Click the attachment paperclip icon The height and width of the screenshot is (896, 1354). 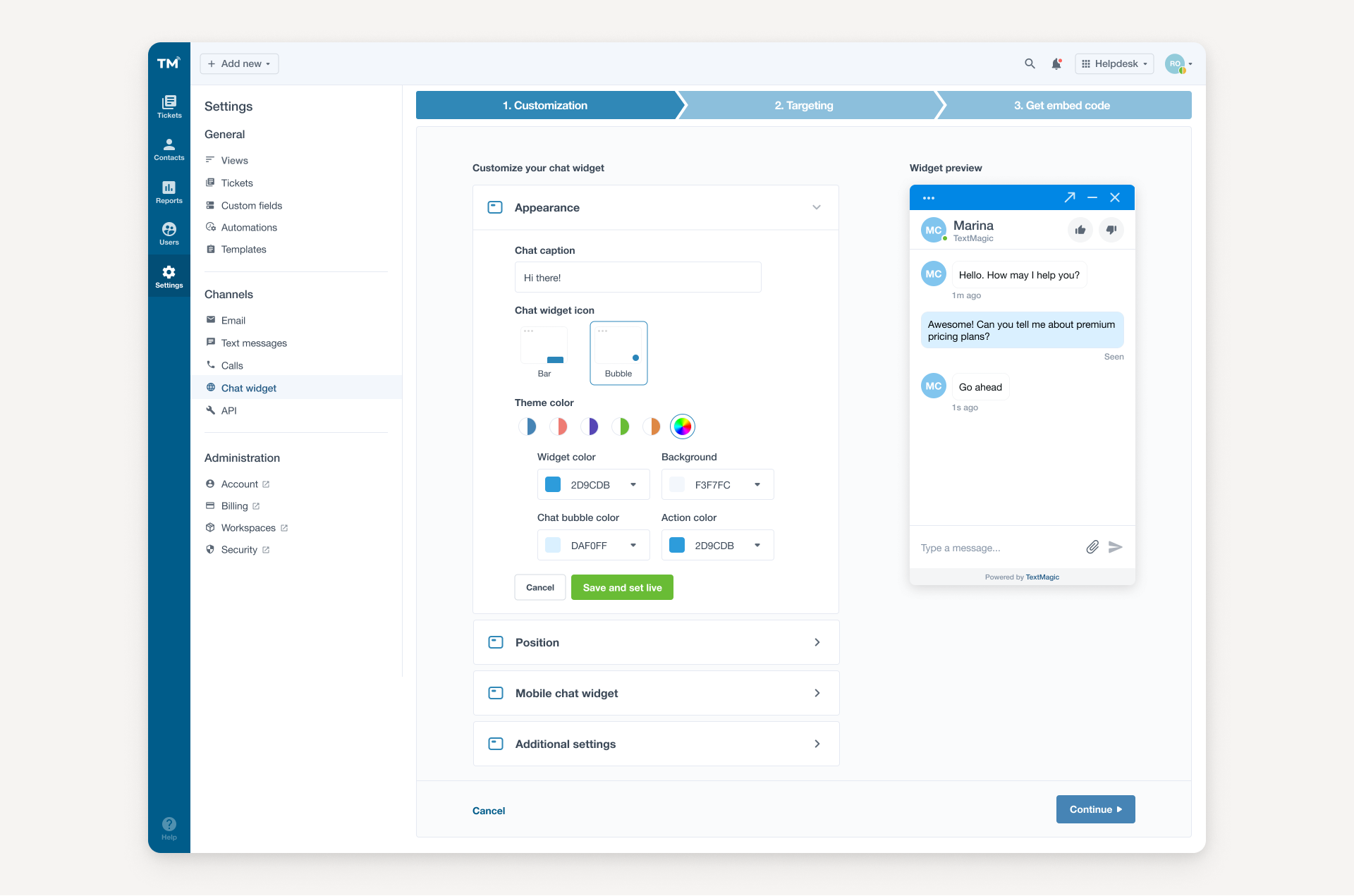click(1092, 547)
